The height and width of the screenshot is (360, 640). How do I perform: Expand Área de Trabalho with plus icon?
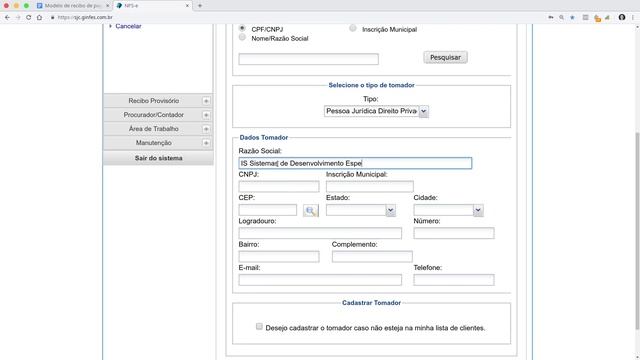coord(206,129)
